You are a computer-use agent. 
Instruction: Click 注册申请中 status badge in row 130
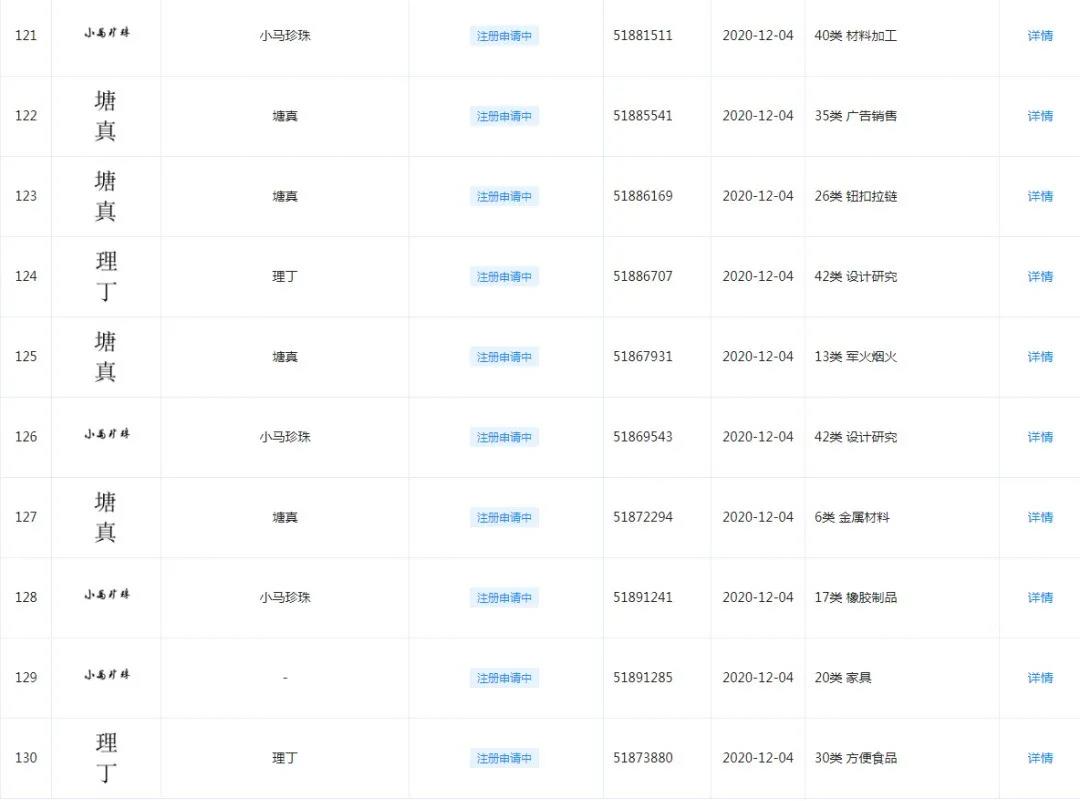504,758
